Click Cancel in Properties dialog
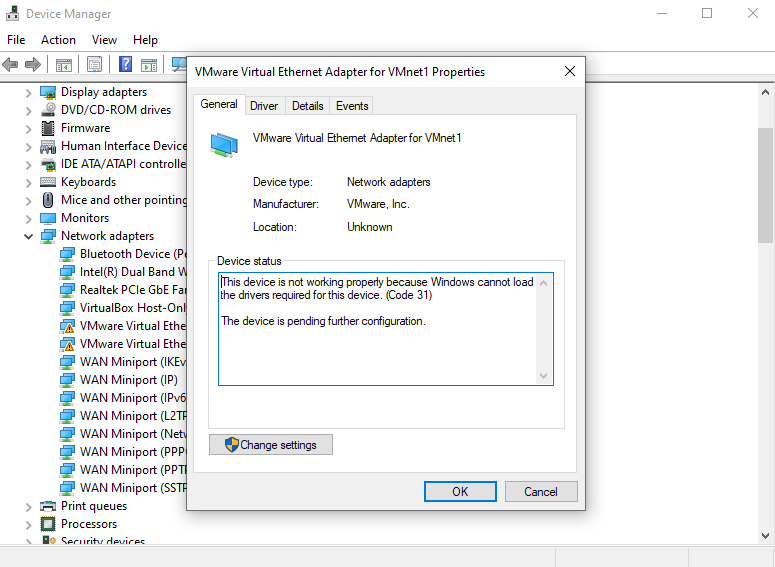 click(541, 491)
